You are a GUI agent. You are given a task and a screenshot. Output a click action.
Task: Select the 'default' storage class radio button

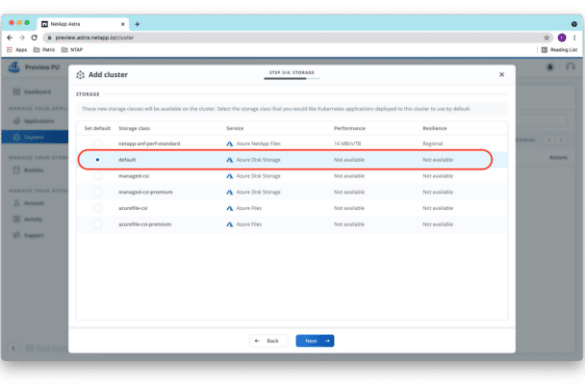(x=97, y=160)
